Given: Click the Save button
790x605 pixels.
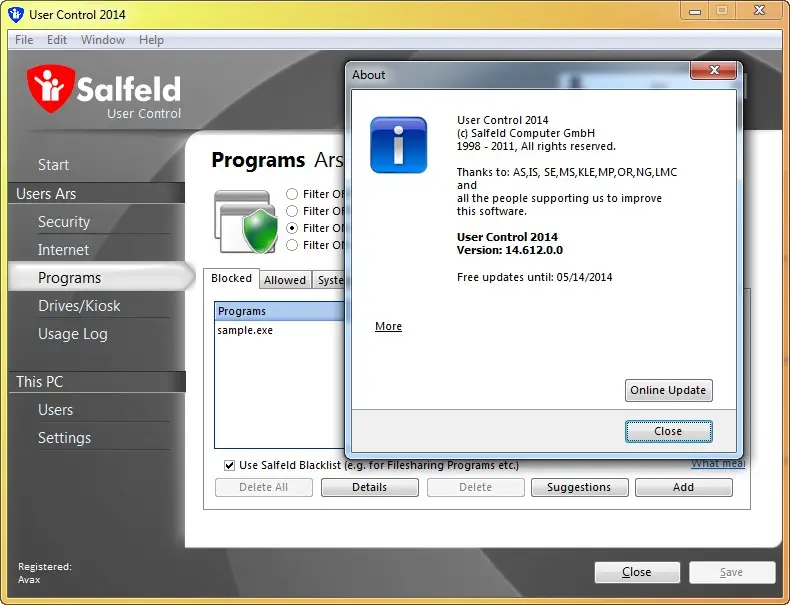Looking at the screenshot, I should (x=732, y=572).
